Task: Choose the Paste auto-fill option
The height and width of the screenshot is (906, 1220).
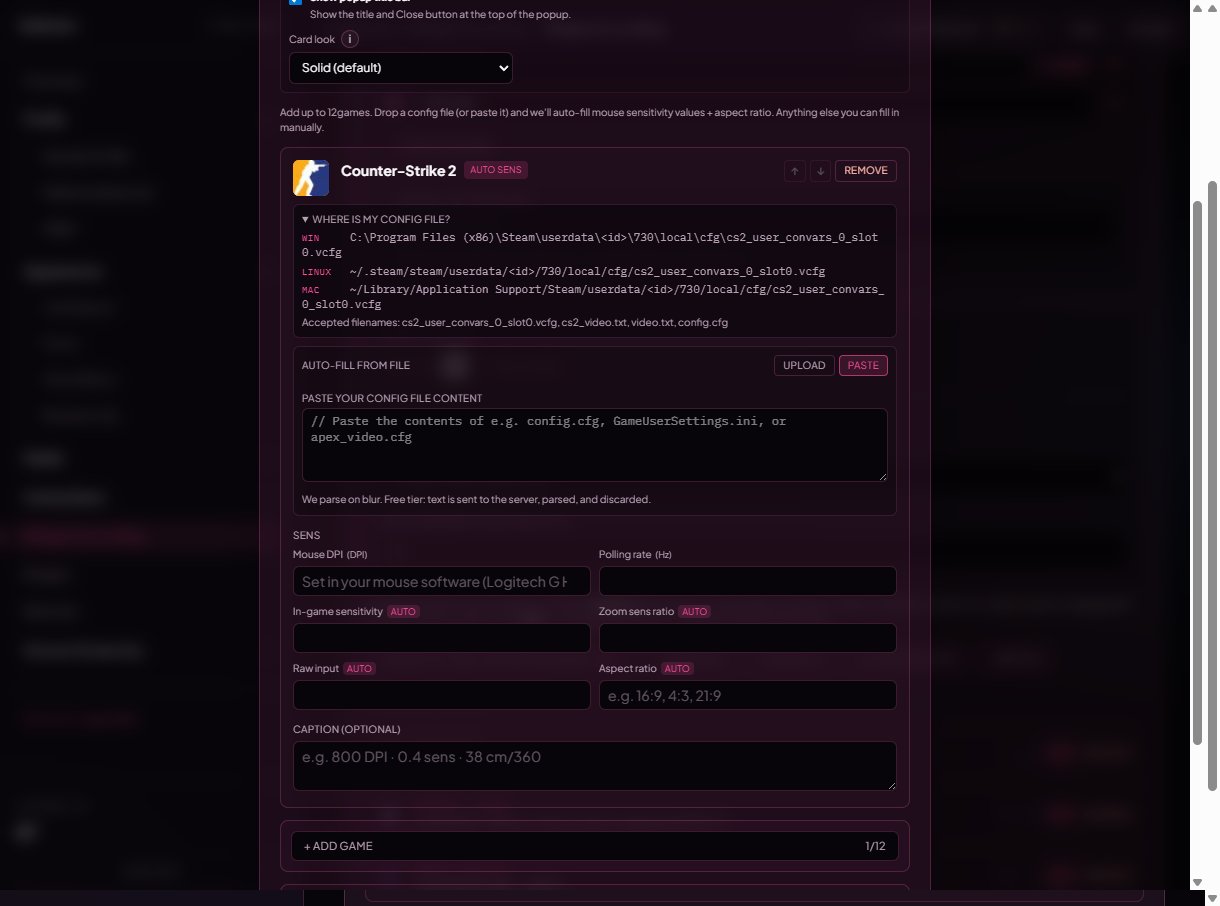Action: [x=863, y=366]
